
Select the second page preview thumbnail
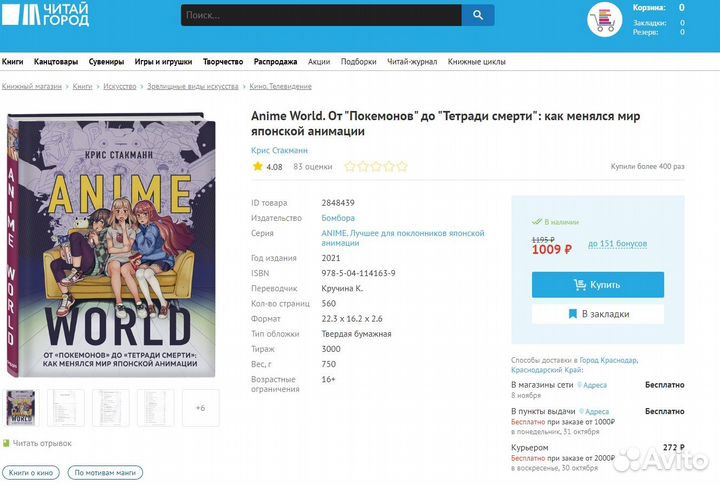(66, 407)
